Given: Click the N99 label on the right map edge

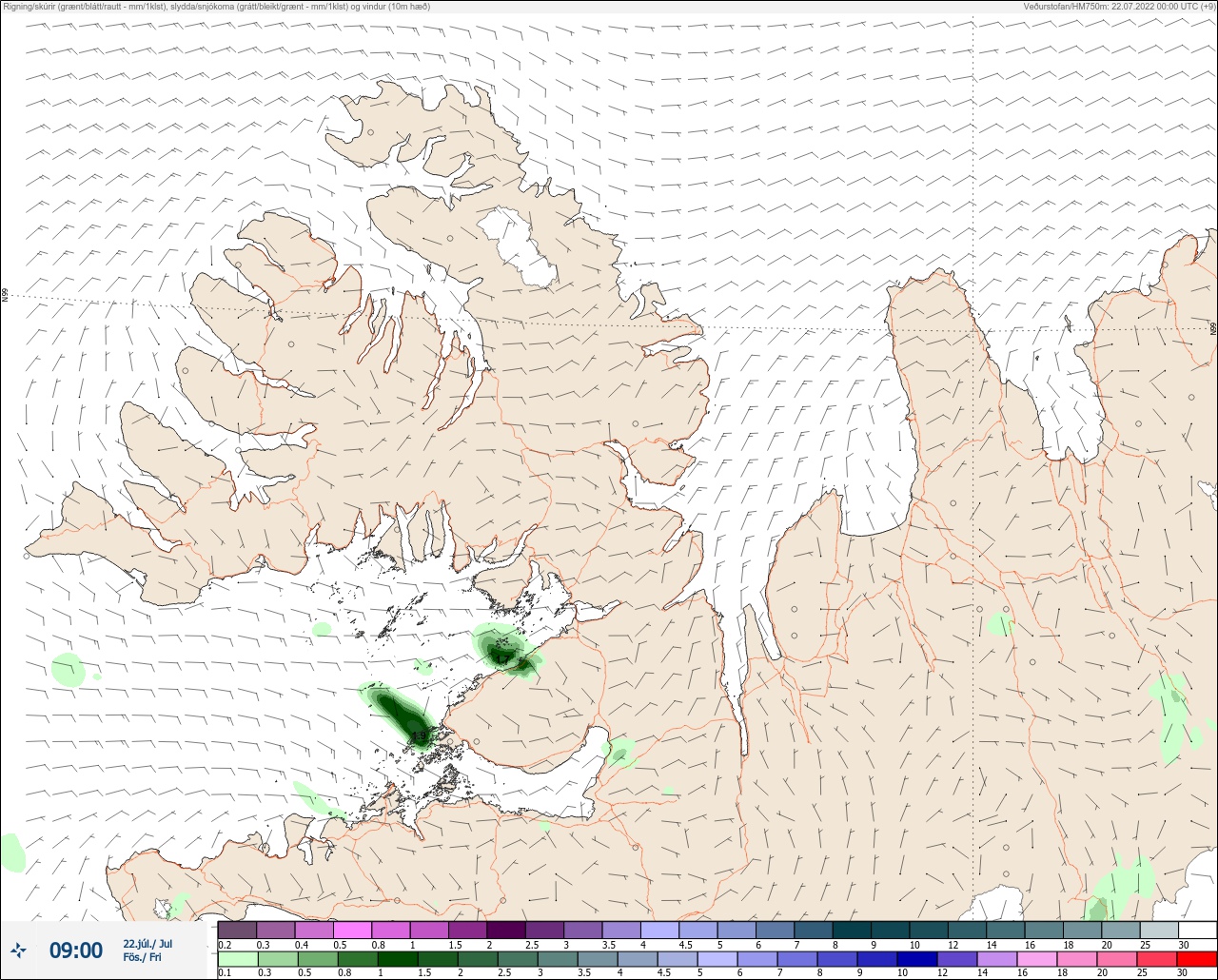Looking at the screenshot, I should [x=1213, y=328].
